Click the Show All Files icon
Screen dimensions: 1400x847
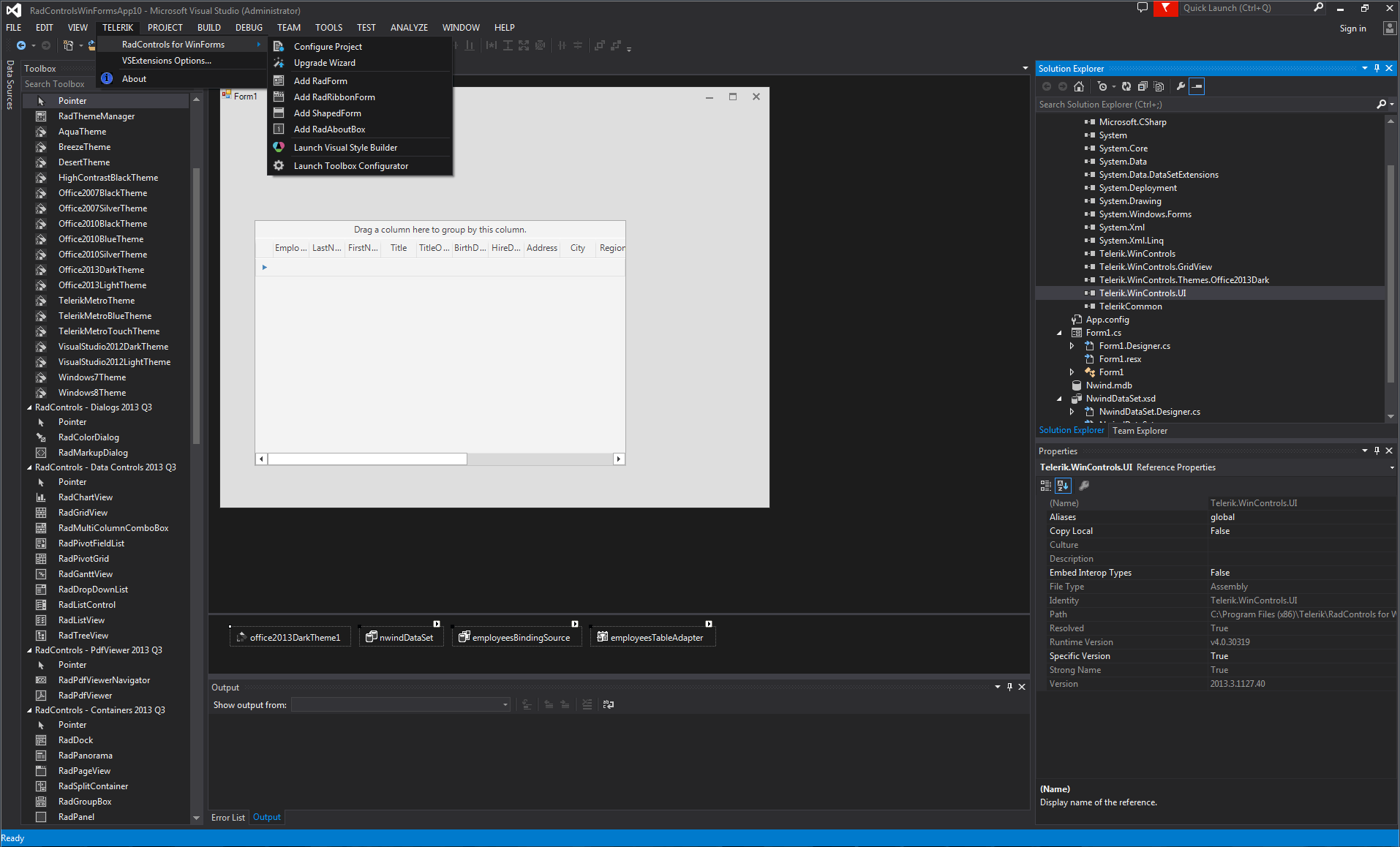(1159, 86)
